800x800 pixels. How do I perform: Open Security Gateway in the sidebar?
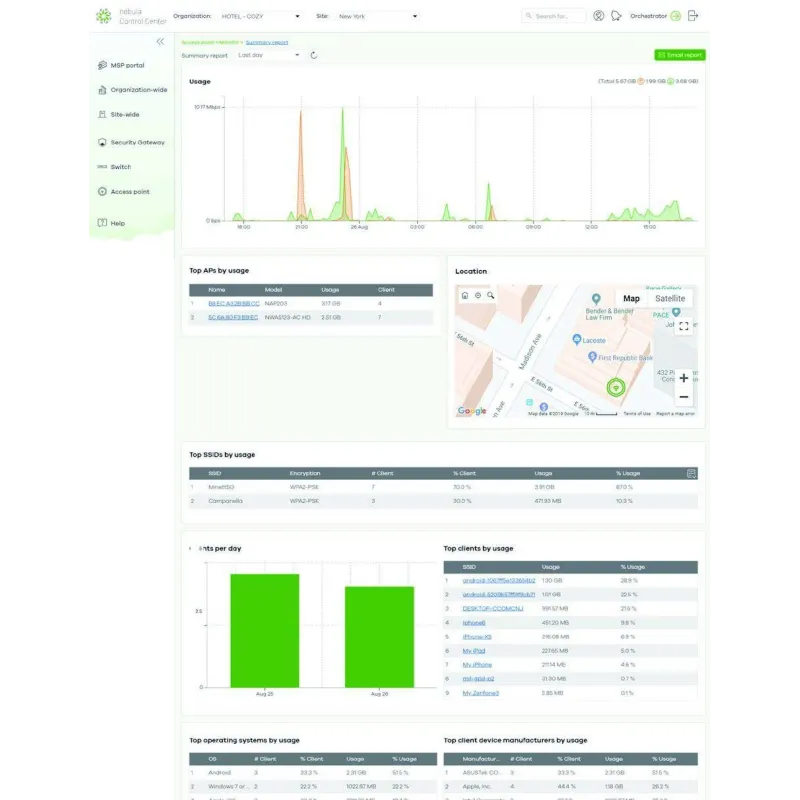(x=137, y=142)
